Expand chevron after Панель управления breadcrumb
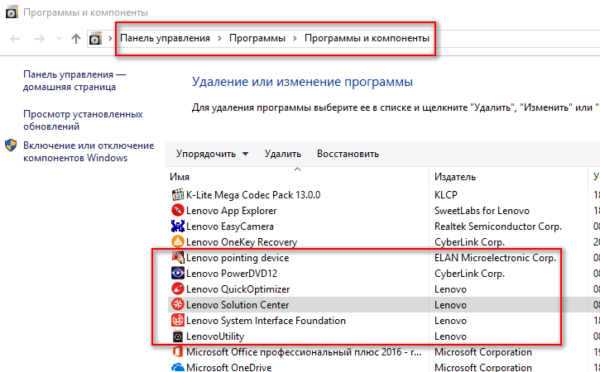This screenshot has height=372, width=600. pyautogui.click(x=220, y=38)
